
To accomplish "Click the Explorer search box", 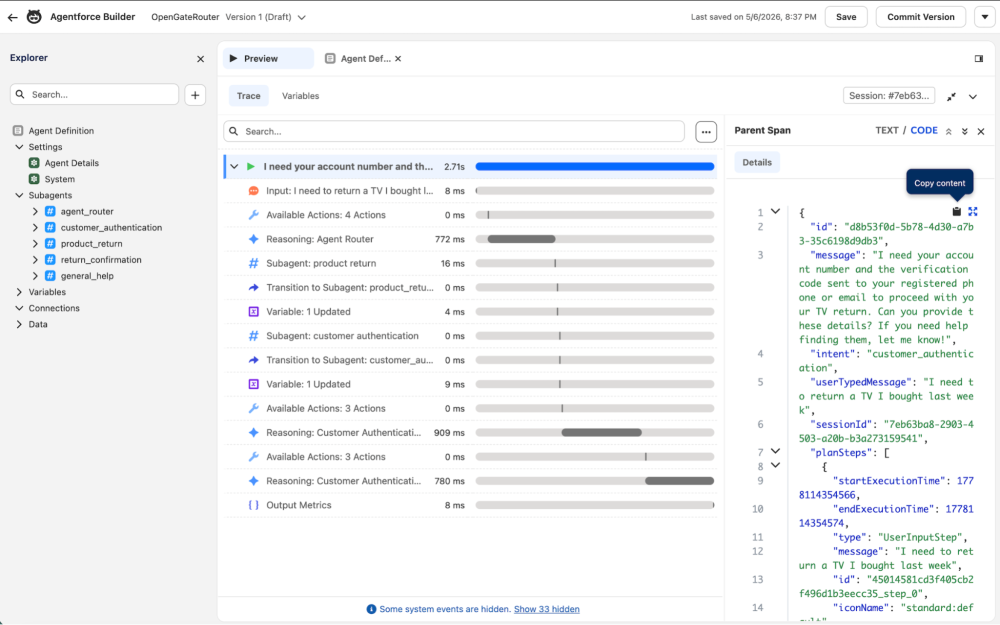I will [94, 94].
